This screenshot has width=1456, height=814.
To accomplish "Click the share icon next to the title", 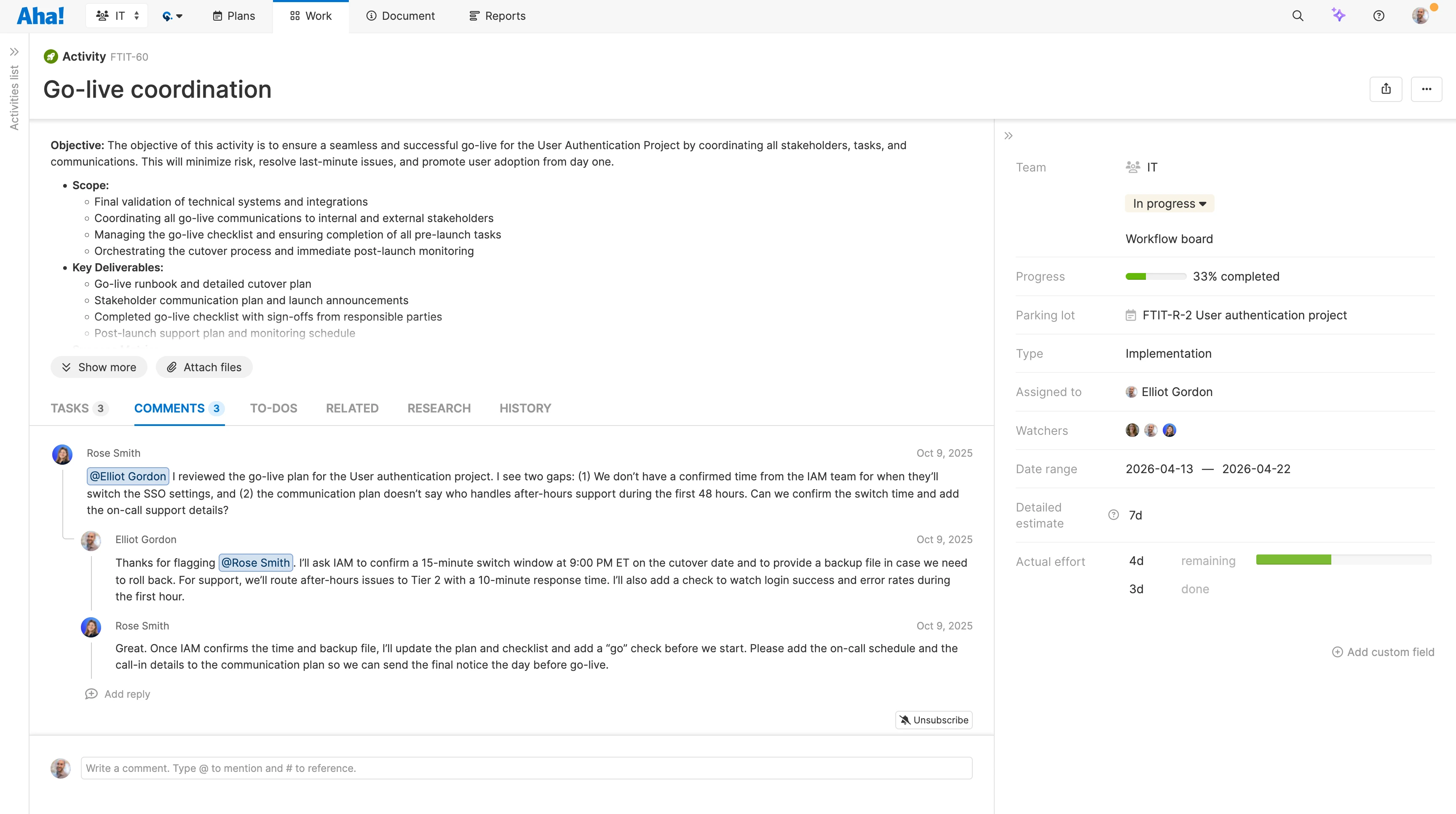I will pyautogui.click(x=1386, y=89).
